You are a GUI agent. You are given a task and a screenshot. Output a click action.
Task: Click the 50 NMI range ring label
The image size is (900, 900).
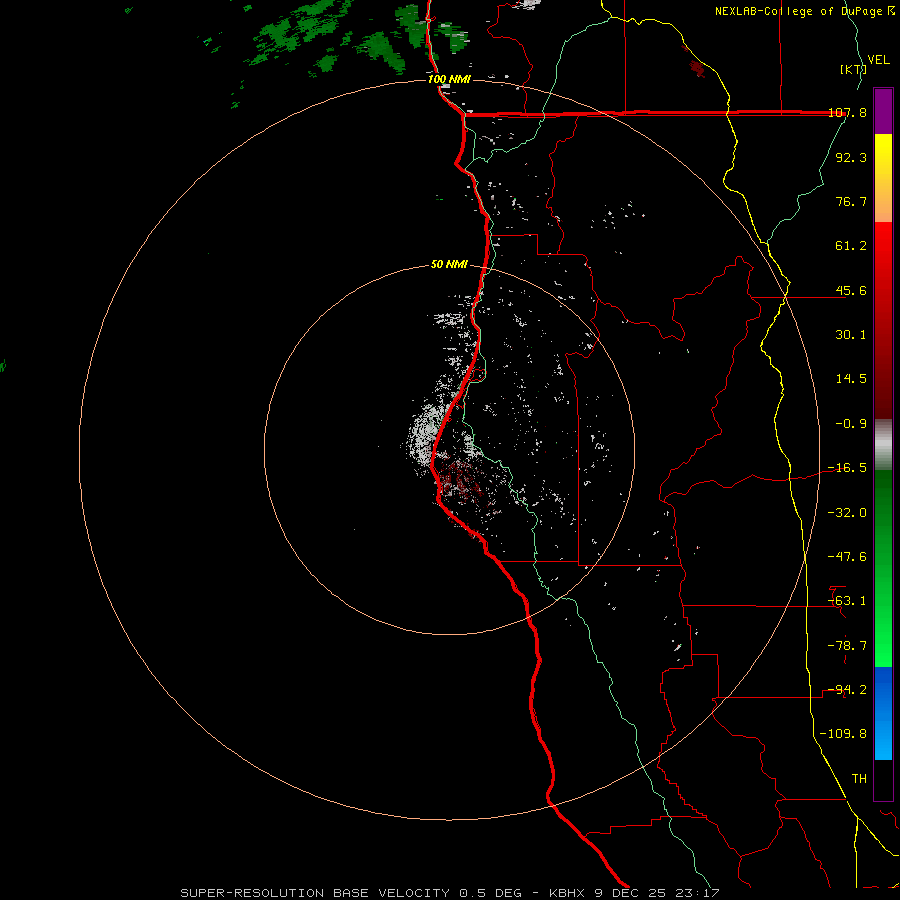coord(449,265)
